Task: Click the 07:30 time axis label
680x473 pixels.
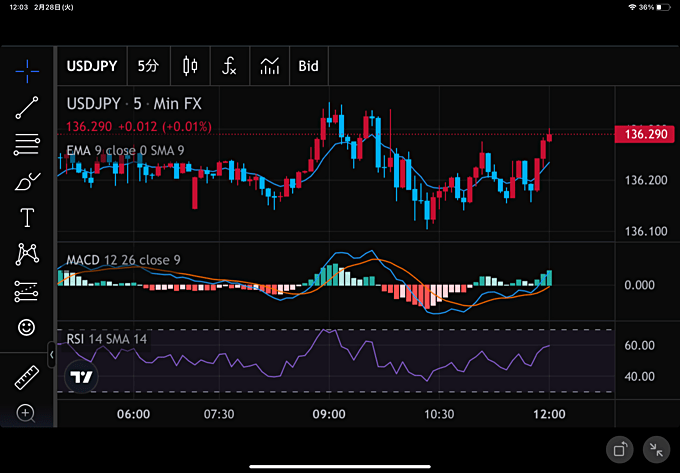Action: (x=219, y=414)
